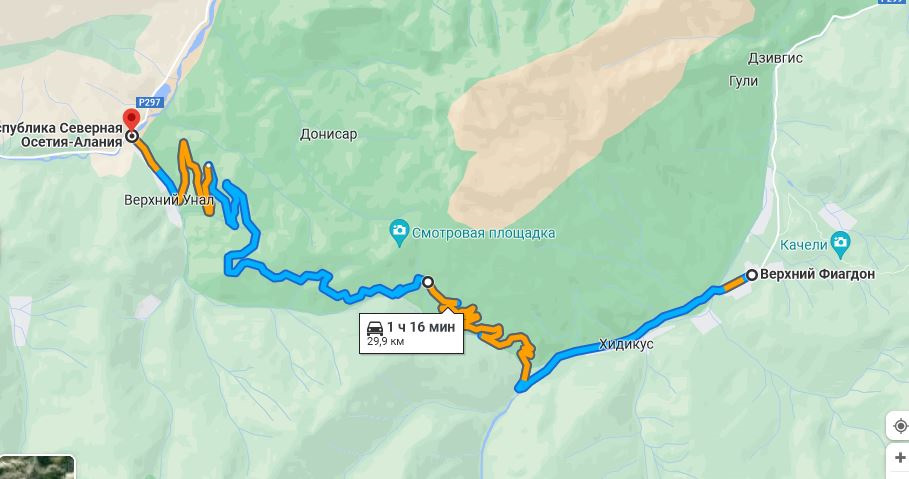Click the mid-route waypoint circle
Image resolution: width=909 pixels, height=479 pixels.
pos(428,282)
